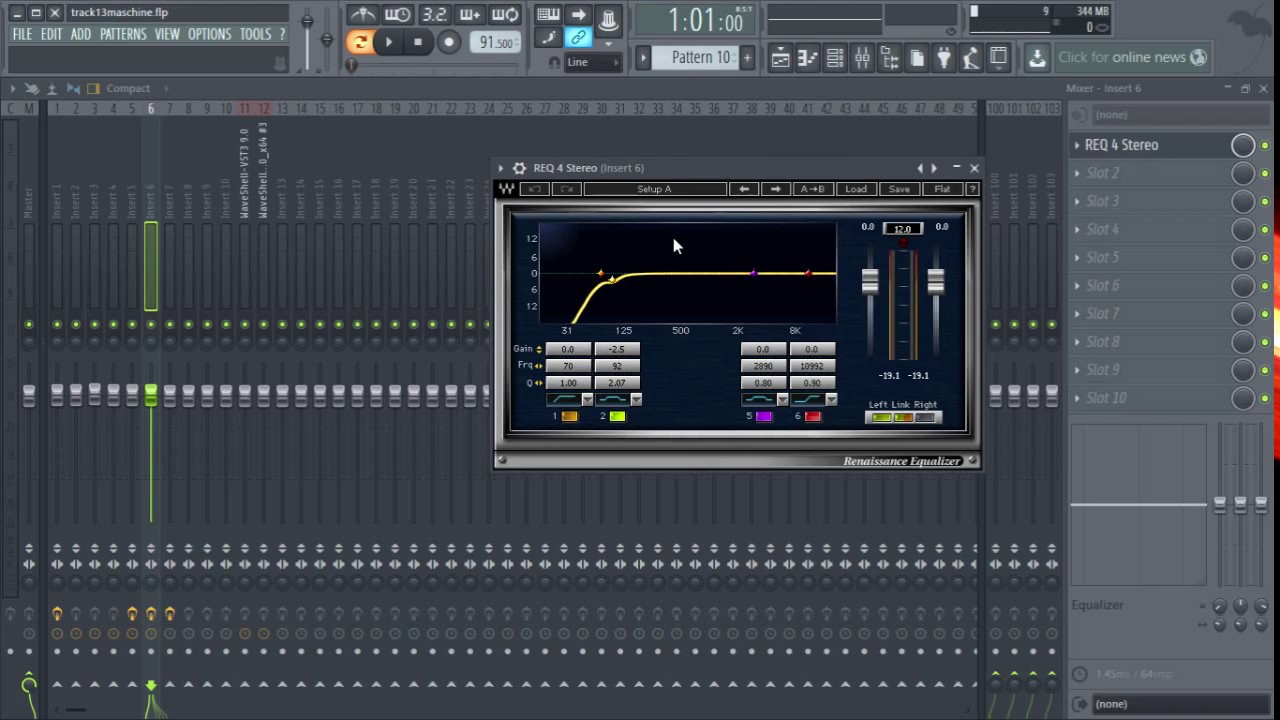Open the playlist view icon

coord(780,58)
